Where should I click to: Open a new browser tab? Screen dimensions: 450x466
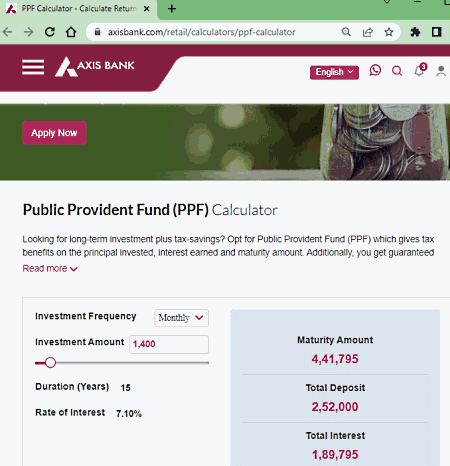[x=172, y=9]
